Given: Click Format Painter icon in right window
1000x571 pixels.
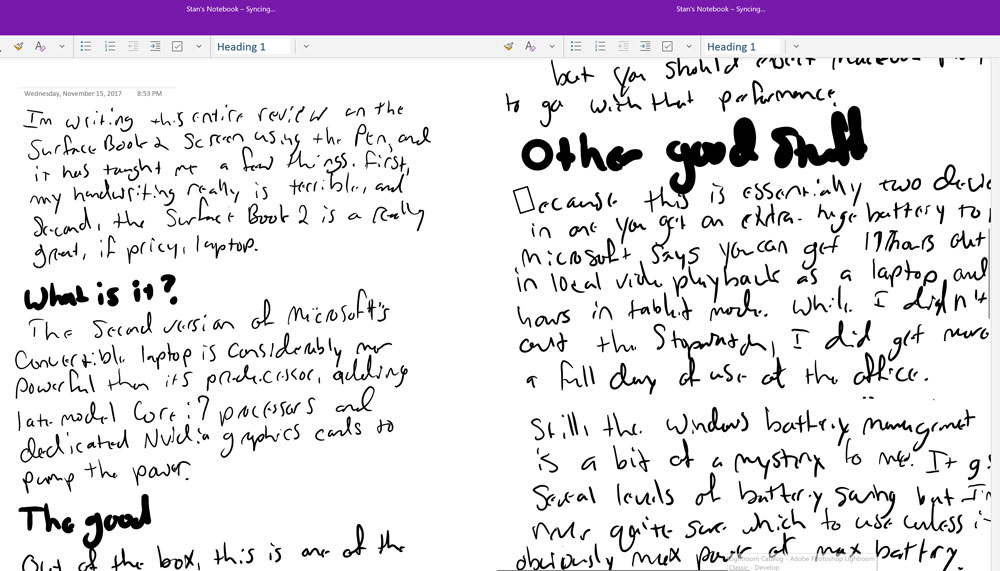Looking at the screenshot, I should point(508,46).
